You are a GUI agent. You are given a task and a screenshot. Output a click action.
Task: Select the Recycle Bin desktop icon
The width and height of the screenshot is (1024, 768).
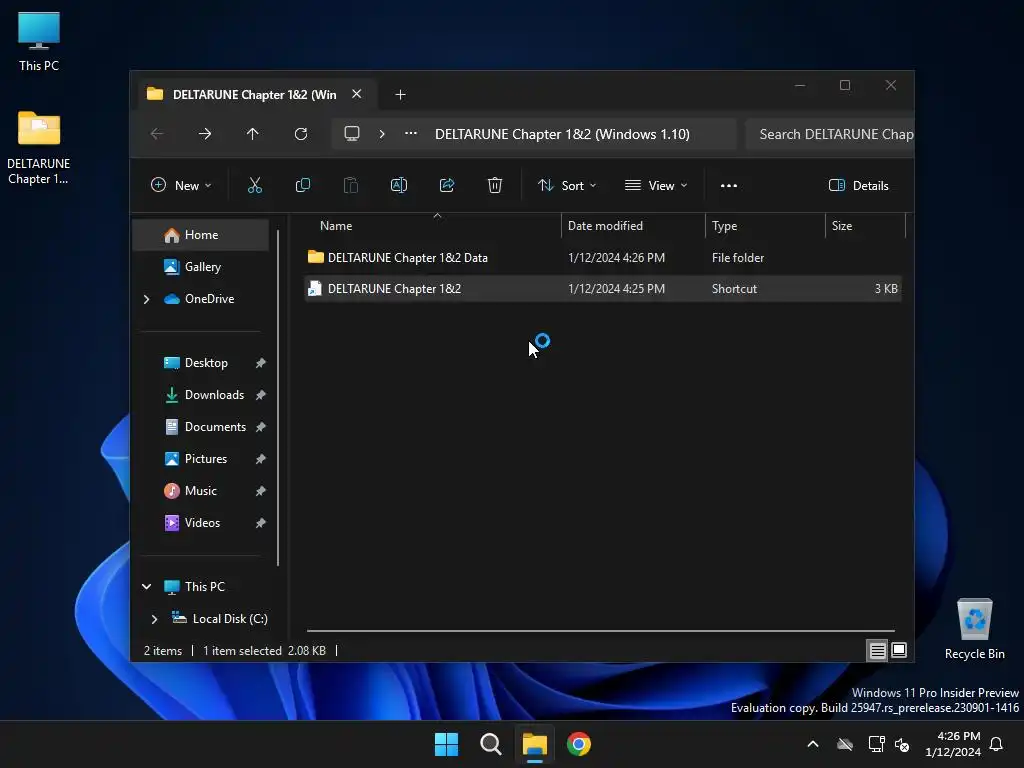(974, 628)
